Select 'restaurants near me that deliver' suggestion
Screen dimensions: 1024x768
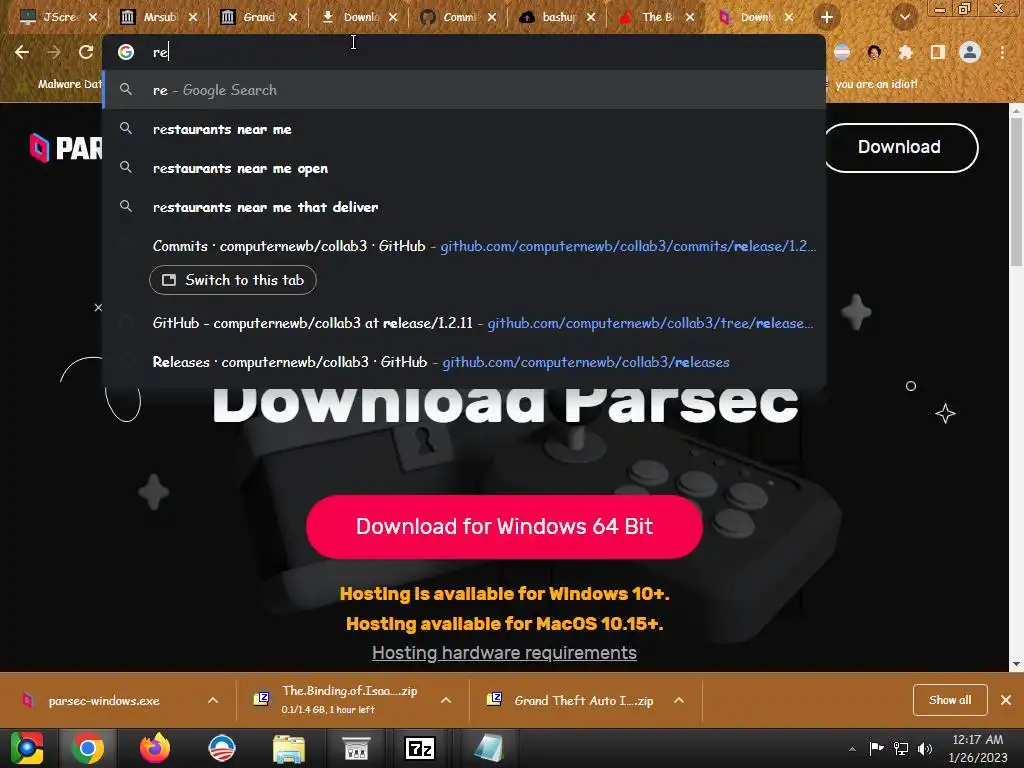point(464,207)
